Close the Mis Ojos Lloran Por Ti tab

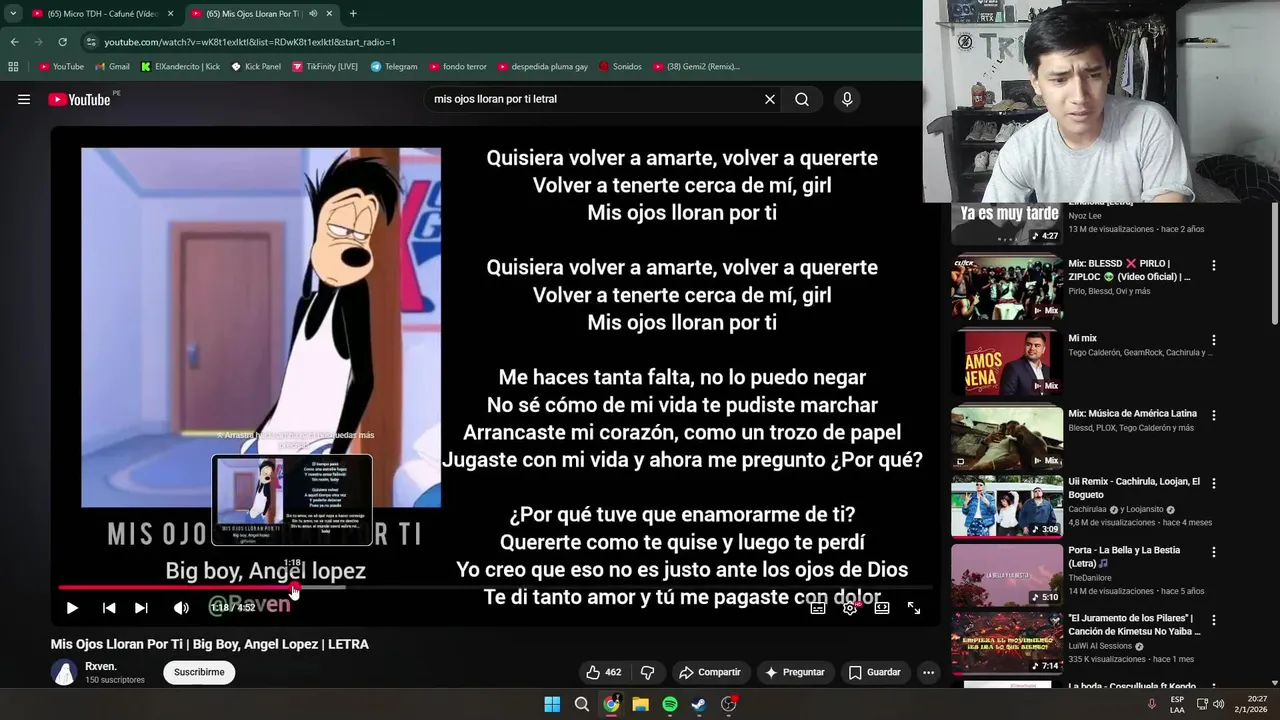click(331, 14)
